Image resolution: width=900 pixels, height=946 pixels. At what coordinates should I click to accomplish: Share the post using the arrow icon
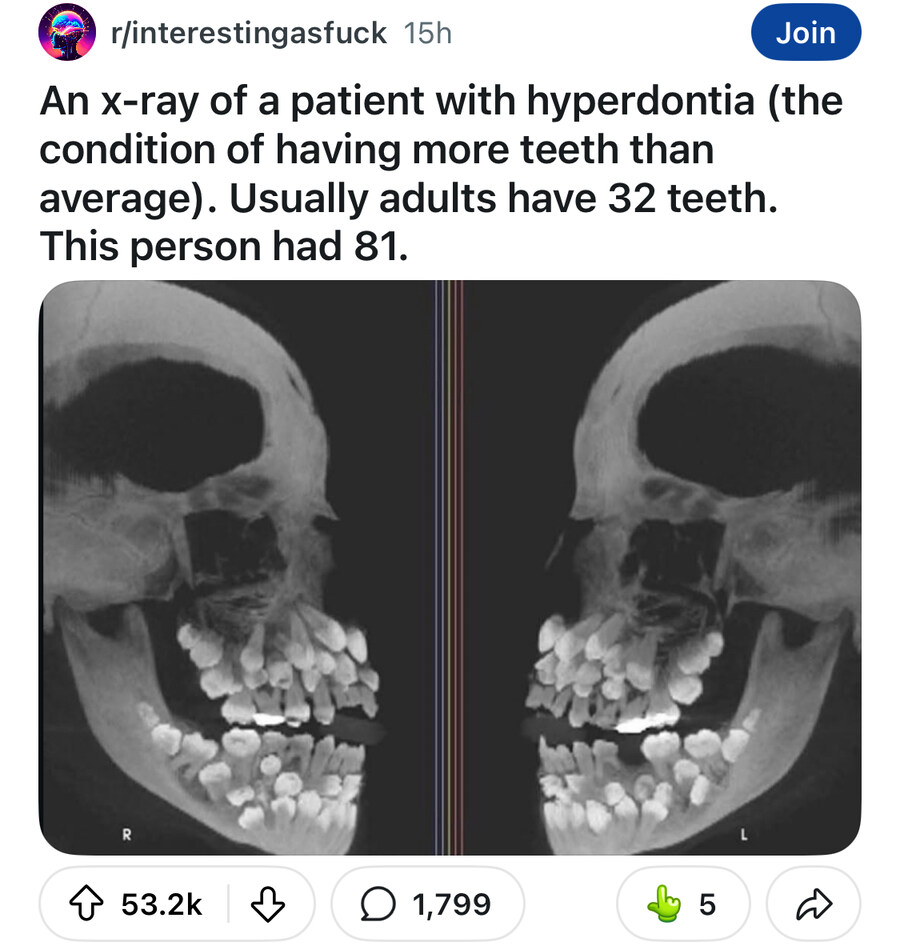(814, 903)
